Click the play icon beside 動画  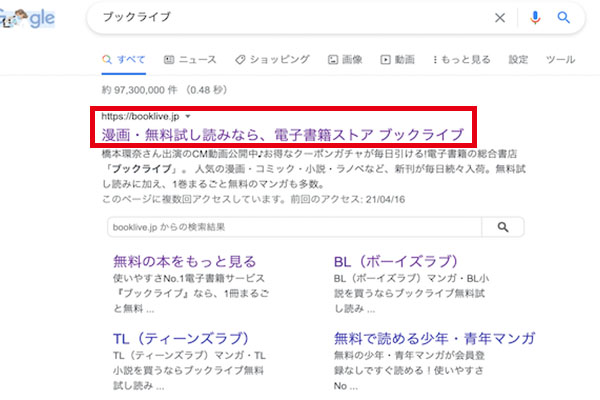tap(385, 60)
